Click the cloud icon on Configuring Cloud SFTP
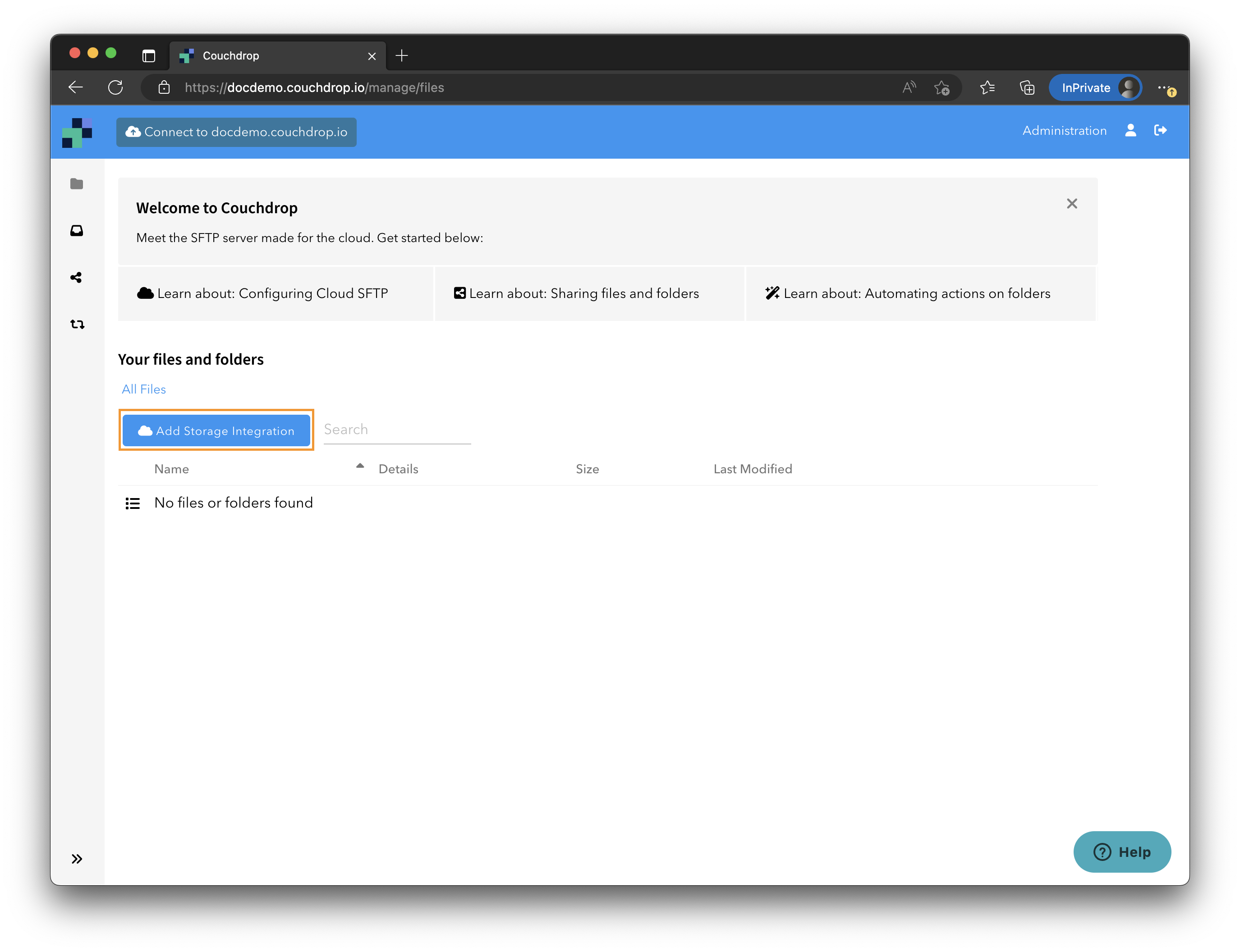 point(145,293)
